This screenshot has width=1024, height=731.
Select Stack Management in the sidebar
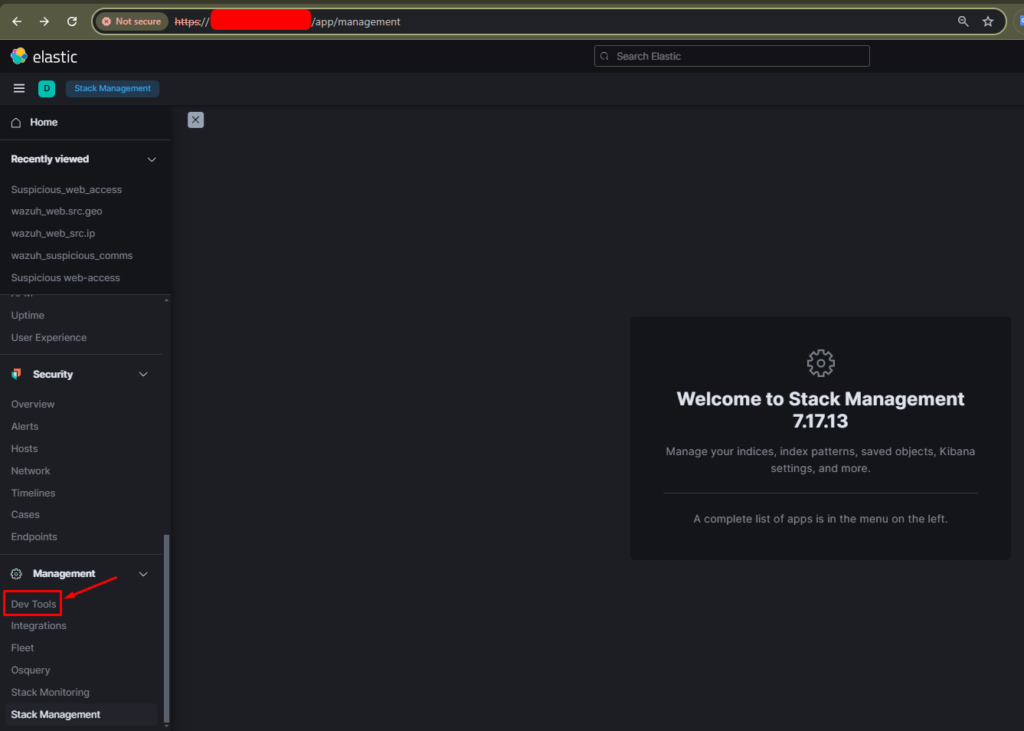coord(56,714)
